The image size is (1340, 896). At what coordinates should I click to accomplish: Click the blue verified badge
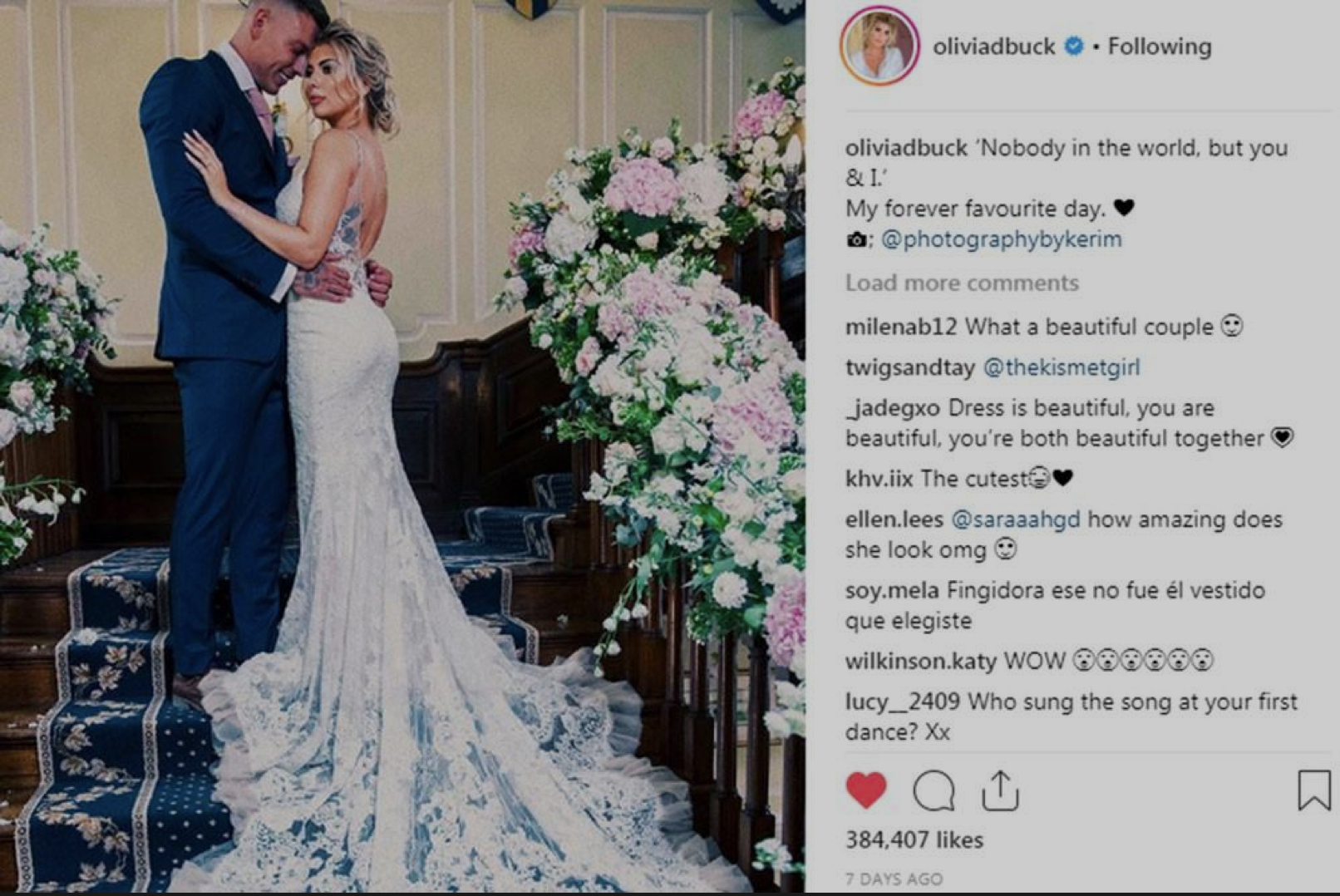click(x=1074, y=47)
